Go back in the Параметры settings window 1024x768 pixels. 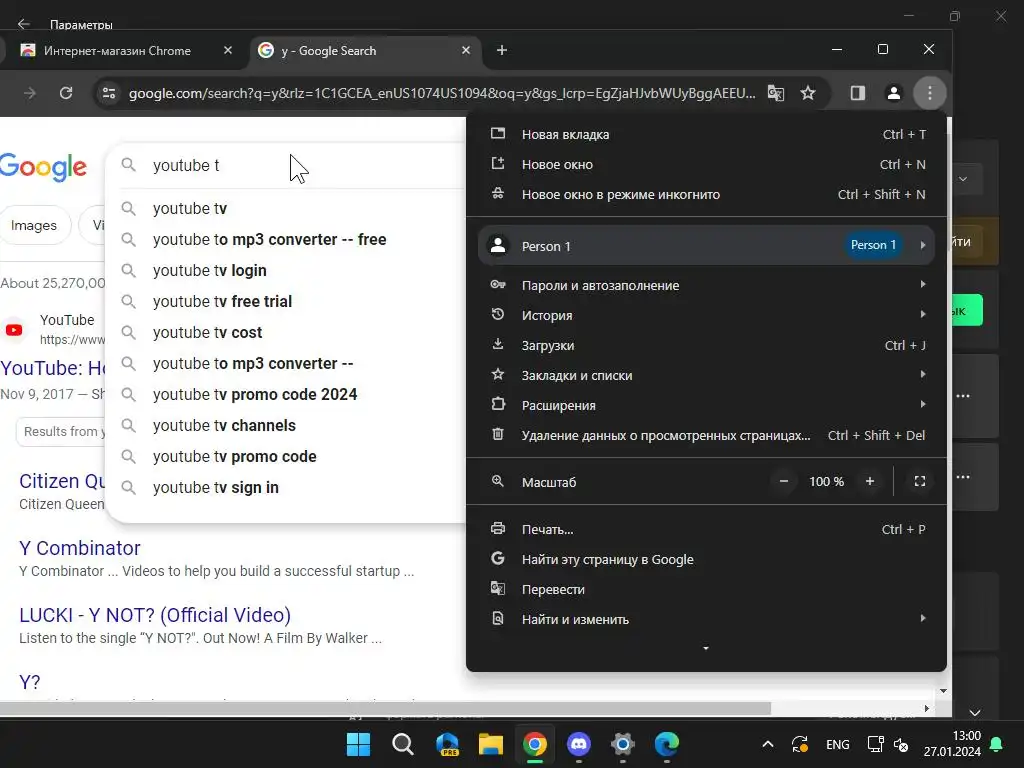[24, 24]
